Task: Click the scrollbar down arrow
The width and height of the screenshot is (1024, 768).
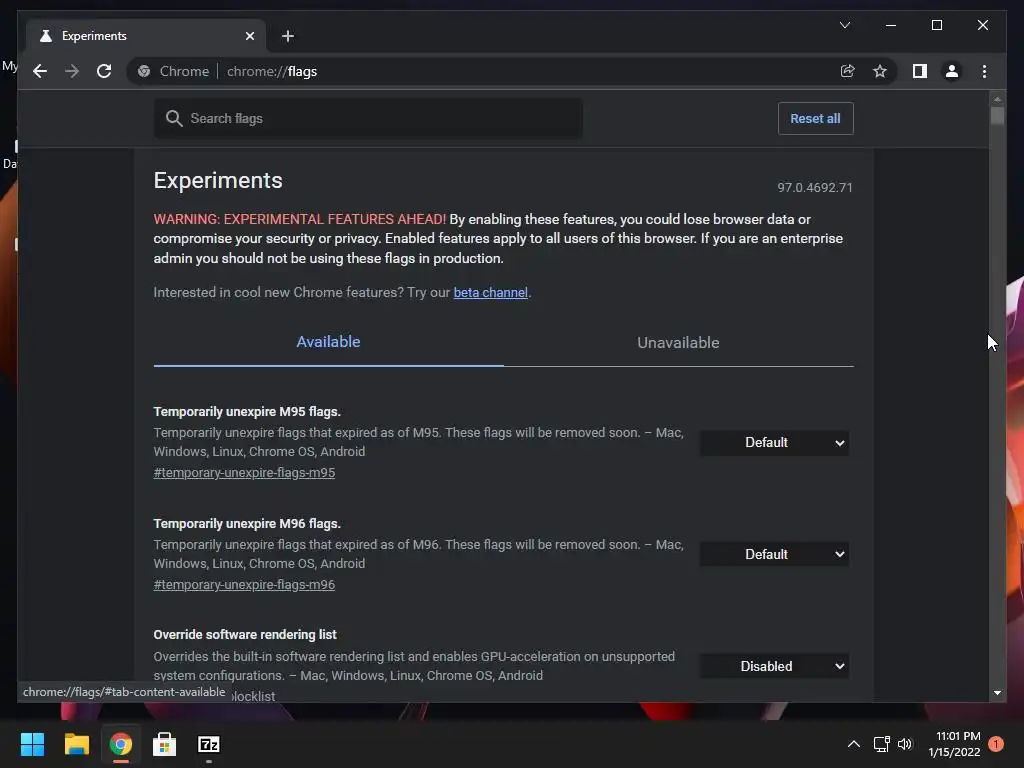Action: (997, 693)
